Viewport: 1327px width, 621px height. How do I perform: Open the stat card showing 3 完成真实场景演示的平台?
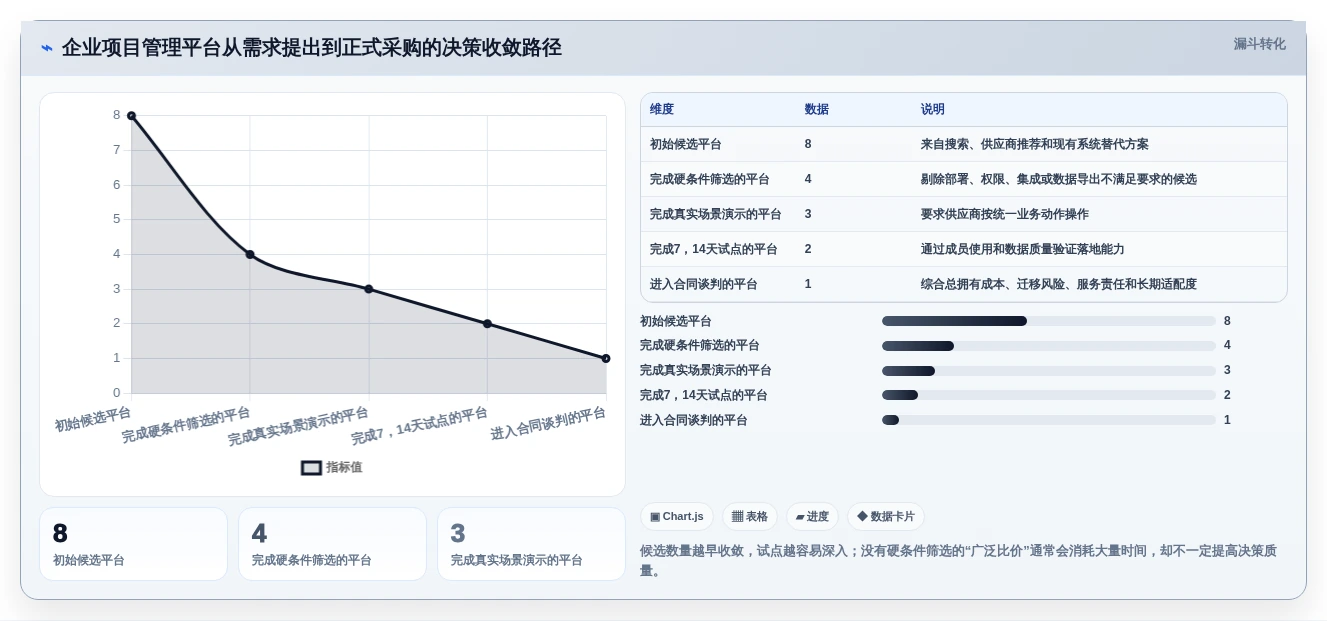(531, 544)
